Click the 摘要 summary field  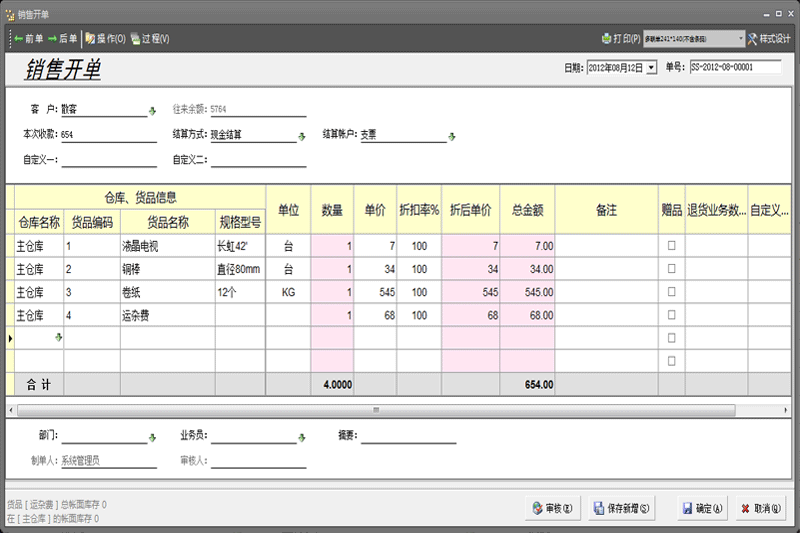(409, 436)
